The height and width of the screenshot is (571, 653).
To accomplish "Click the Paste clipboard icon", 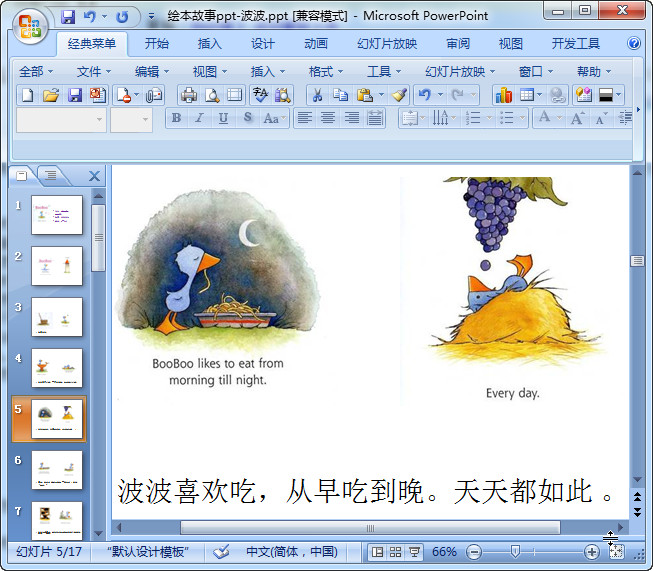I will (364, 95).
